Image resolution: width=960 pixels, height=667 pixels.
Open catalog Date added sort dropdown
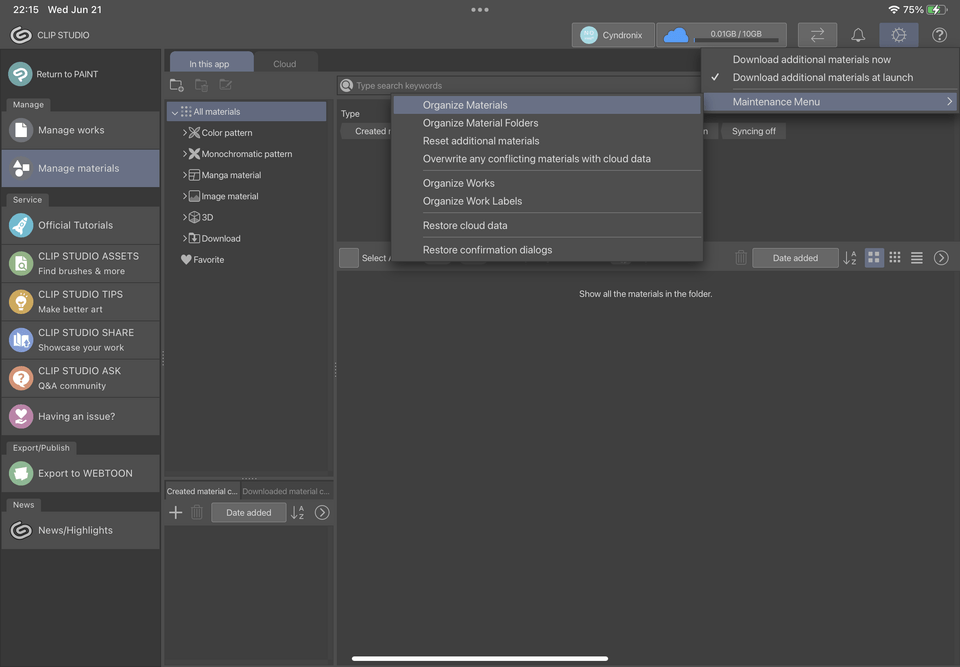[x=249, y=513]
